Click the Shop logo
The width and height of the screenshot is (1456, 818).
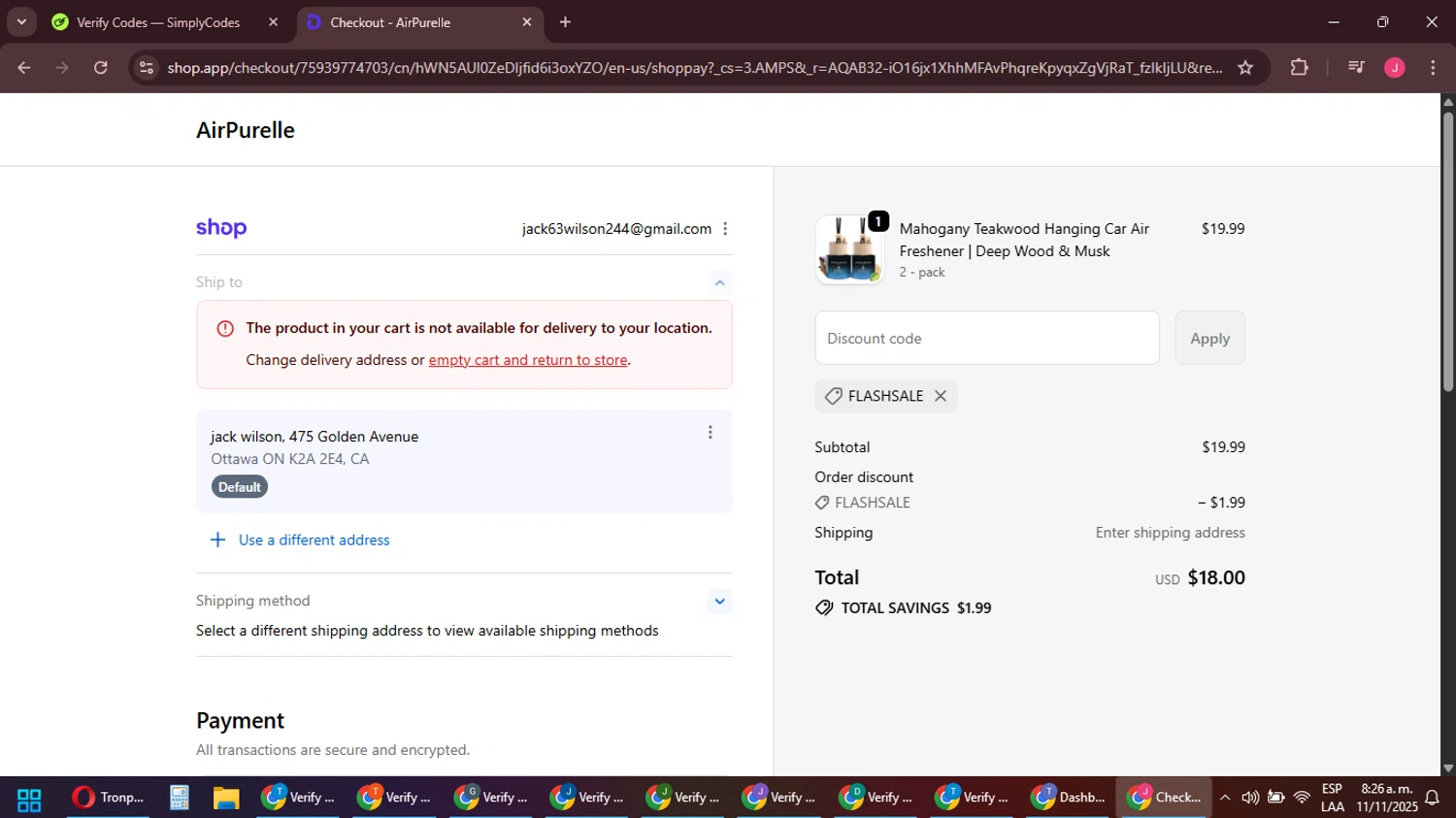coord(221,228)
